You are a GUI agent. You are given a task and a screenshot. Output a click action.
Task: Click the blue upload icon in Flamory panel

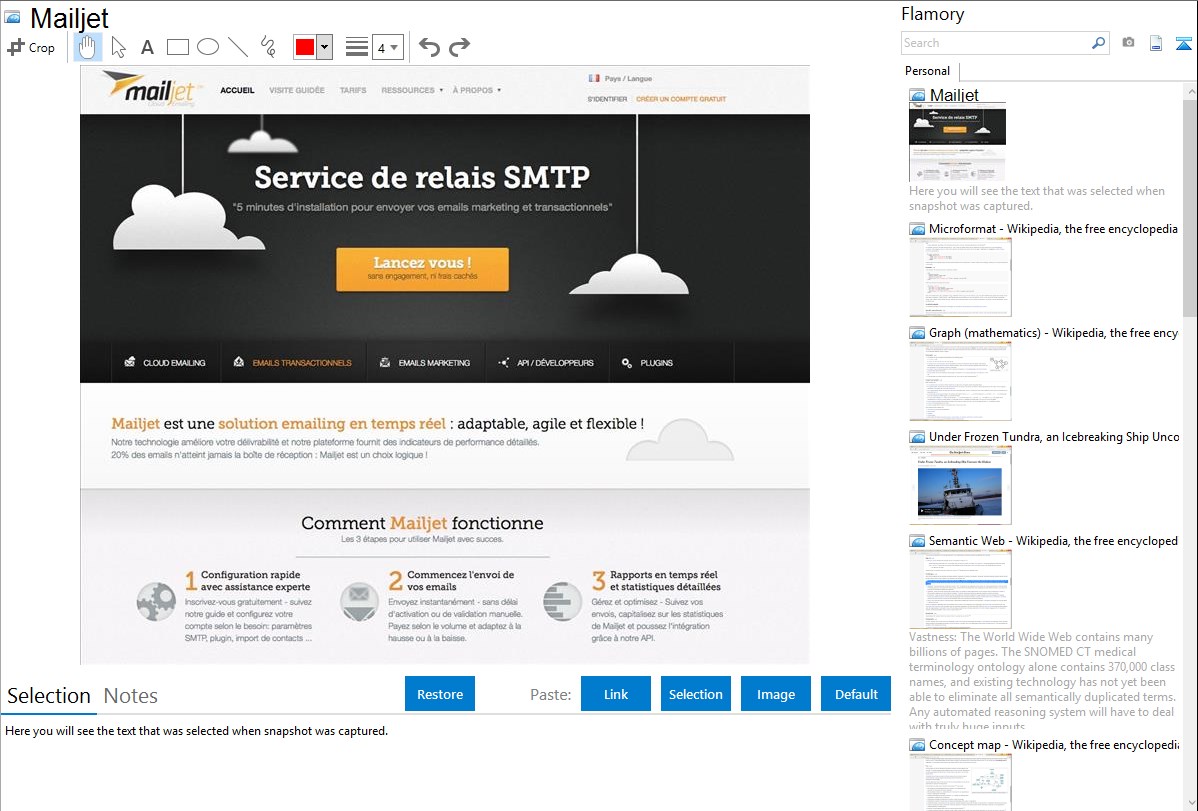tap(1183, 43)
